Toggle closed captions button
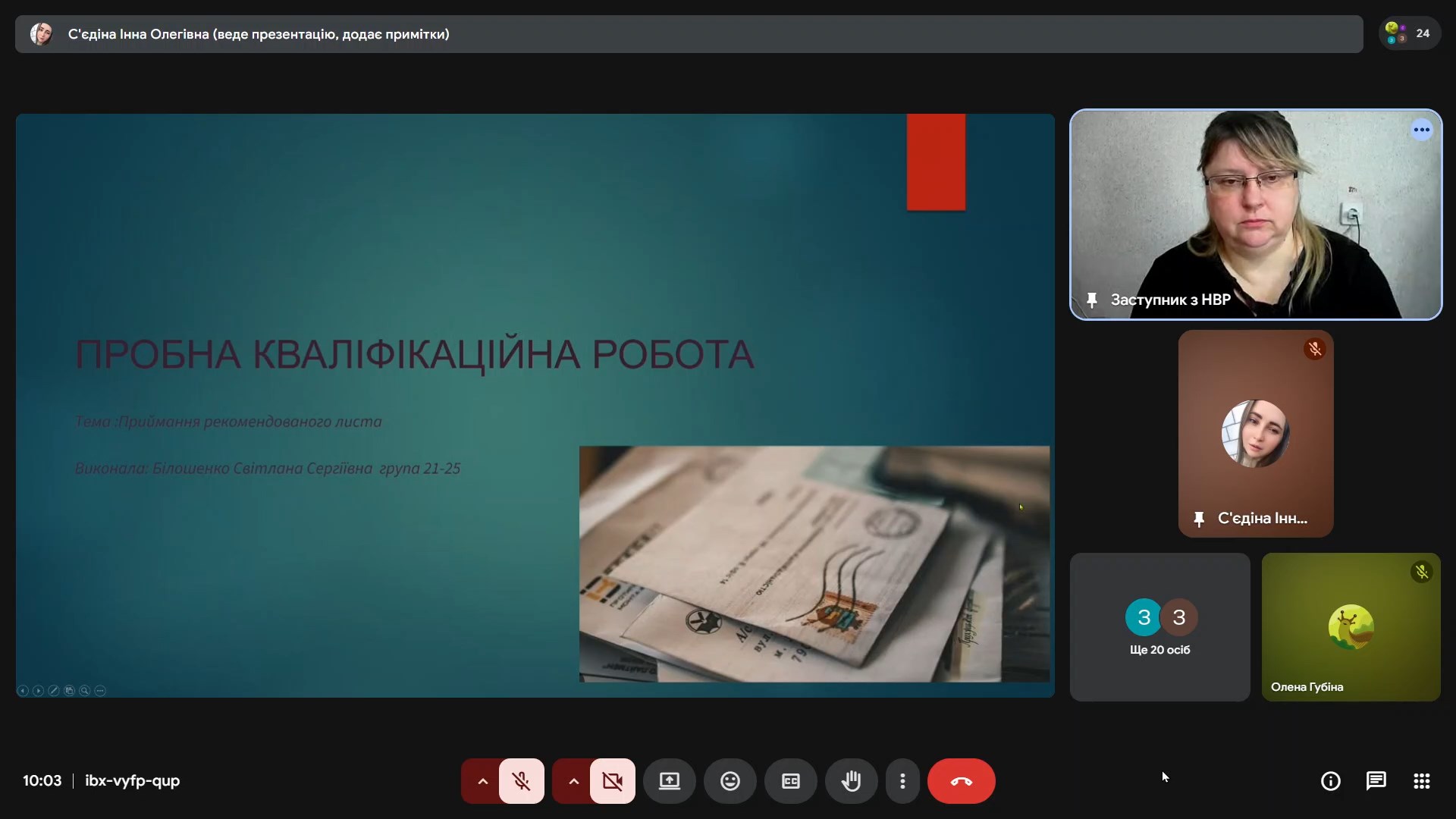Screen dimensions: 1456x819 (790, 781)
